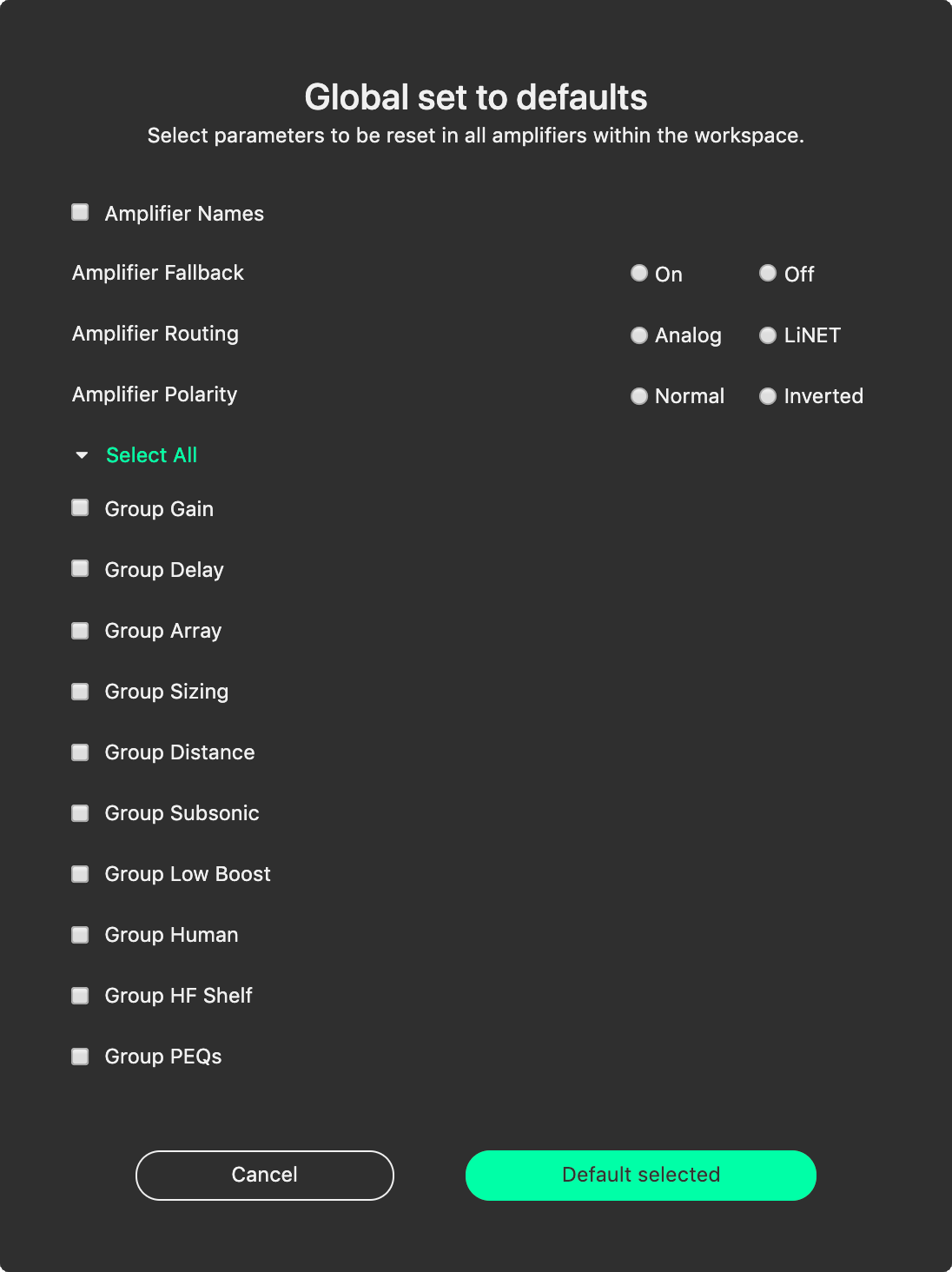Check the Group Subsonic option
This screenshot has width=952, height=1272.
80,812
